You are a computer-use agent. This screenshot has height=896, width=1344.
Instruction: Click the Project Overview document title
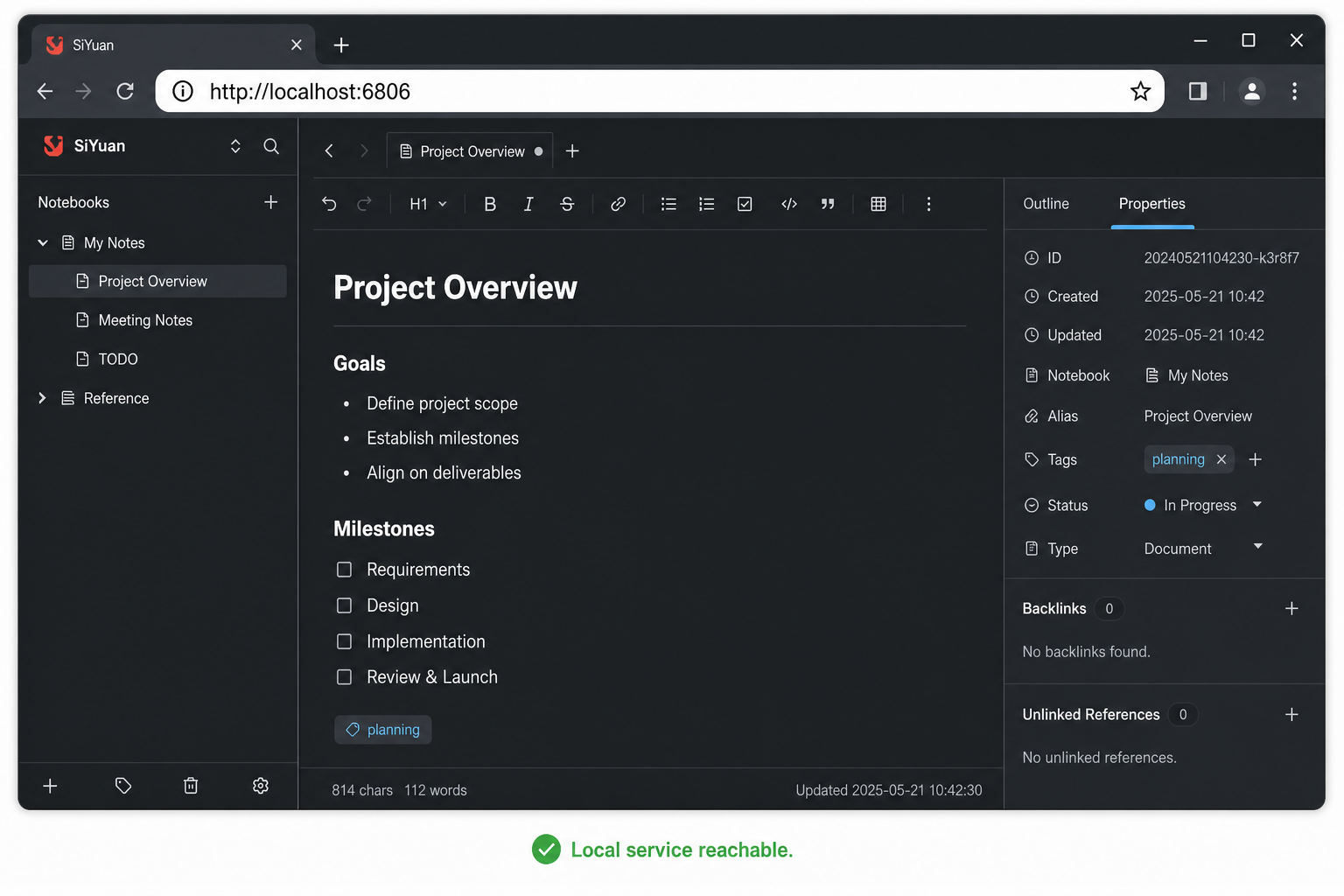pos(455,287)
